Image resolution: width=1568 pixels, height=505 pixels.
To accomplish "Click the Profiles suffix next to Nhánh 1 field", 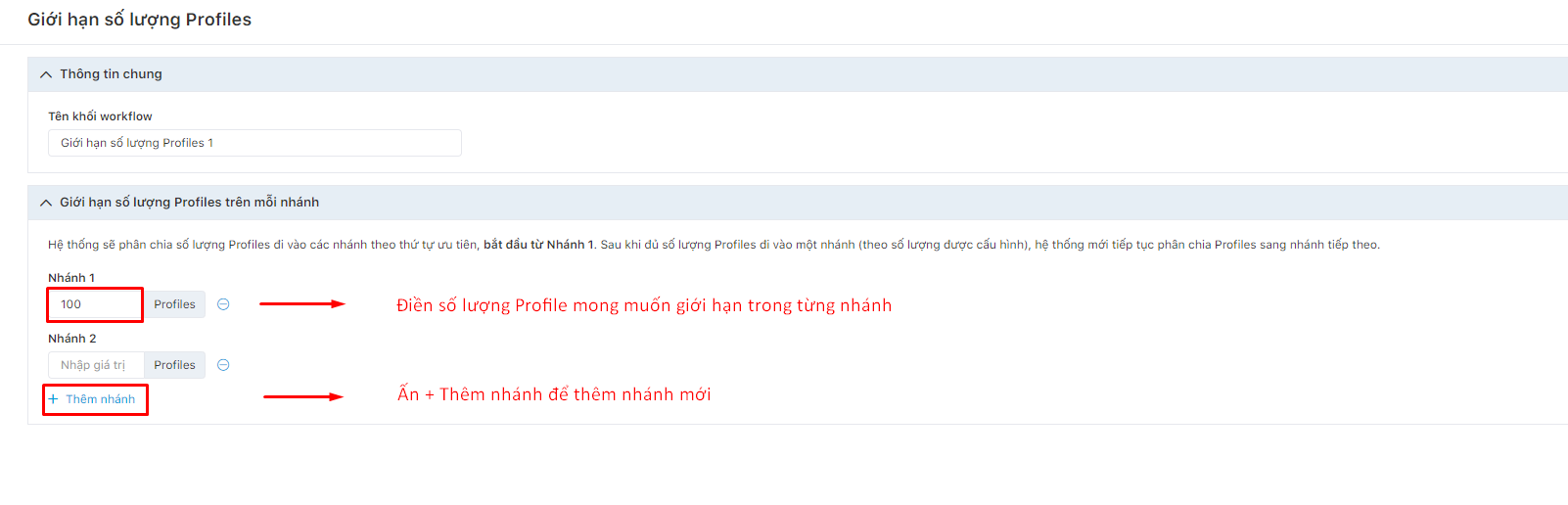I will (x=174, y=304).
